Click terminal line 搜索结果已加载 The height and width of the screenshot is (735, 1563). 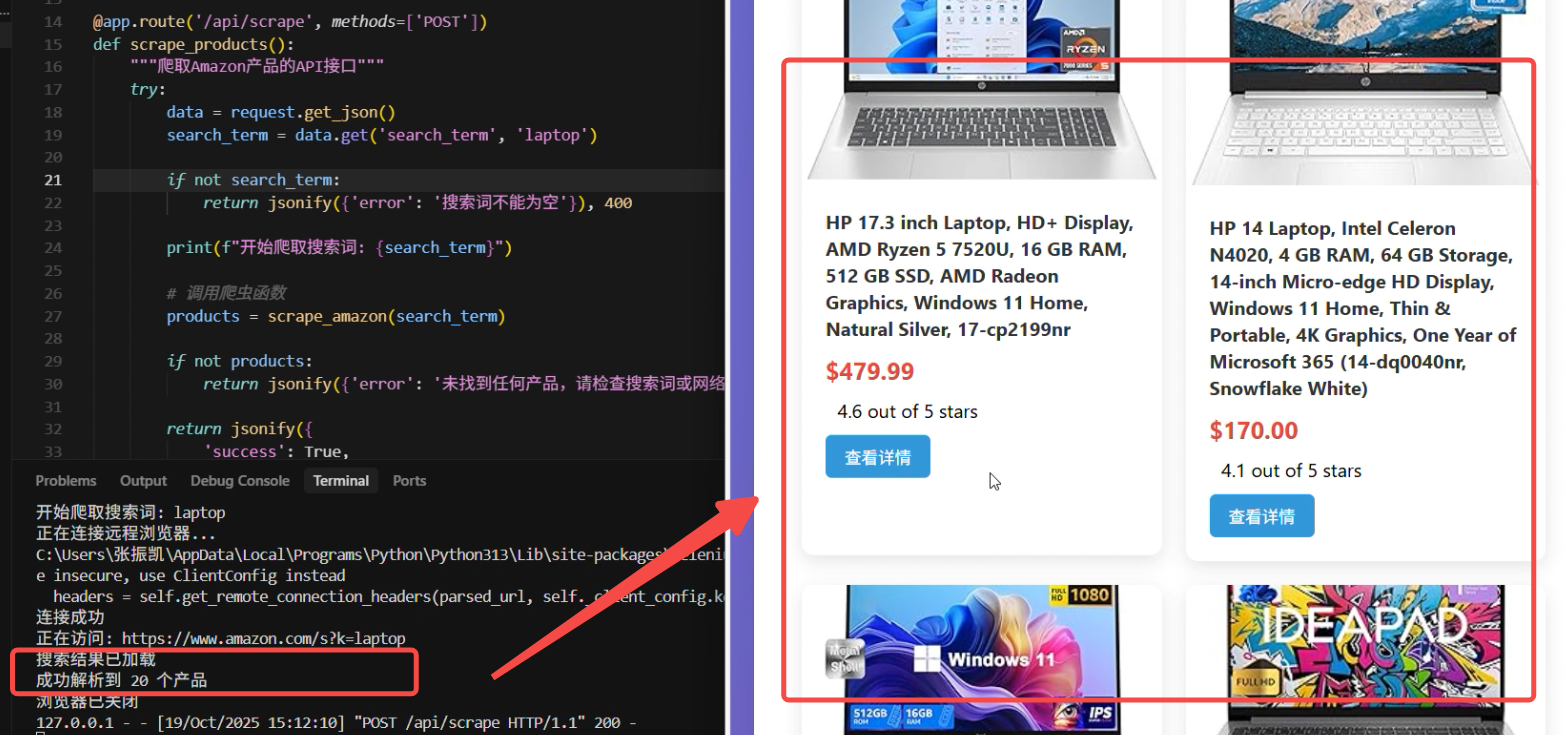96,660
